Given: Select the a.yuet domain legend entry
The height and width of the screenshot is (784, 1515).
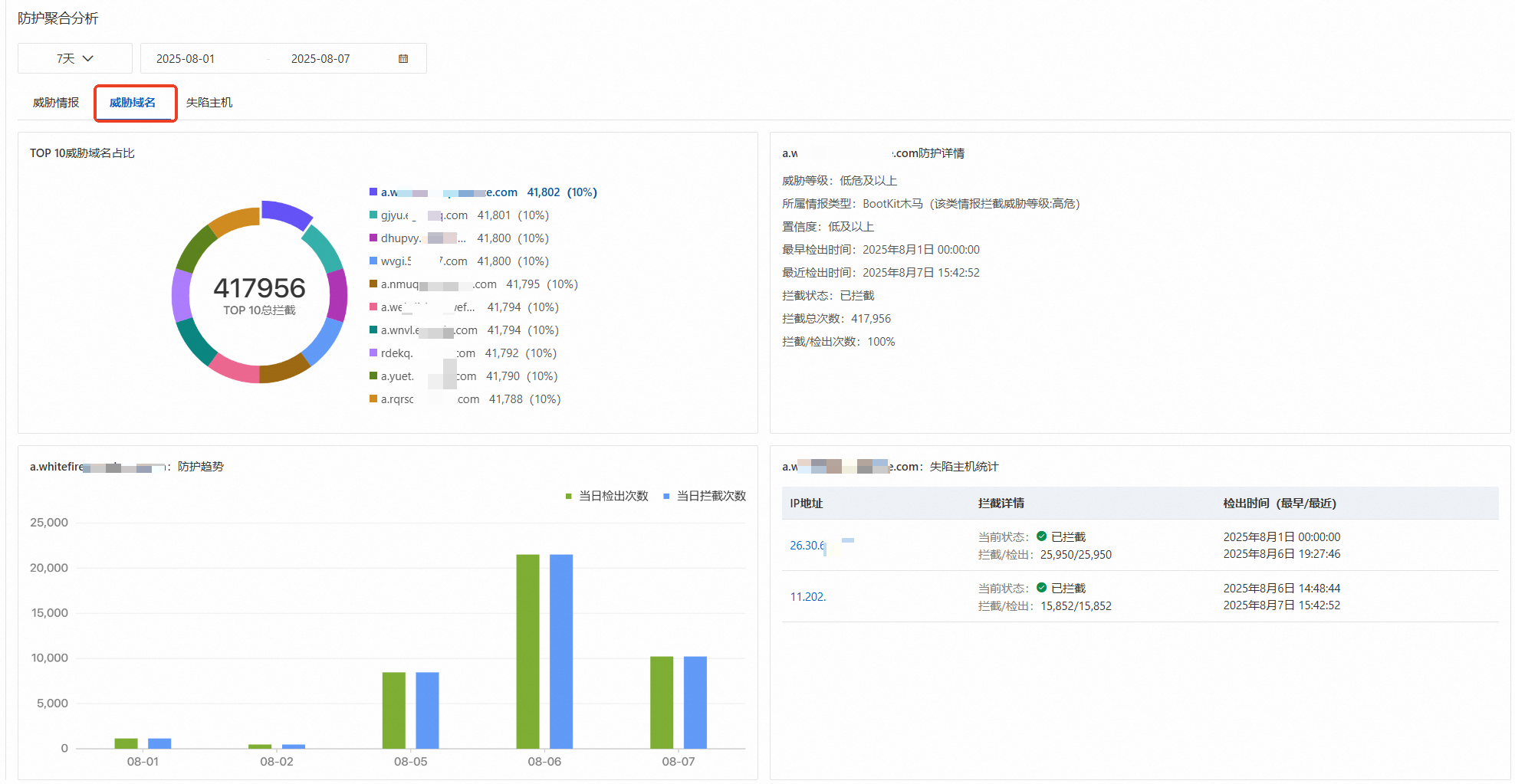Looking at the screenshot, I should [464, 376].
